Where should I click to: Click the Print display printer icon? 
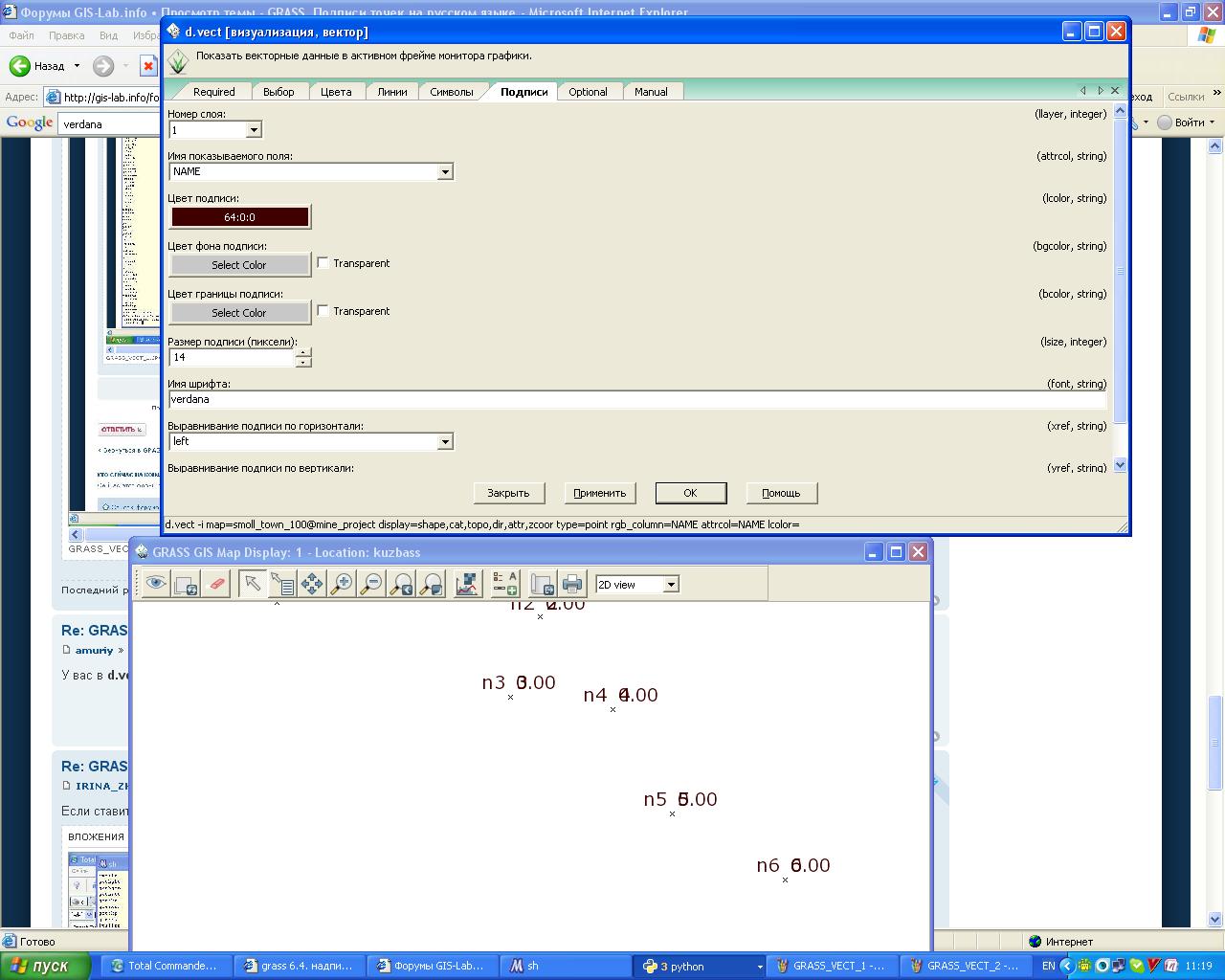(x=572, y=584)
